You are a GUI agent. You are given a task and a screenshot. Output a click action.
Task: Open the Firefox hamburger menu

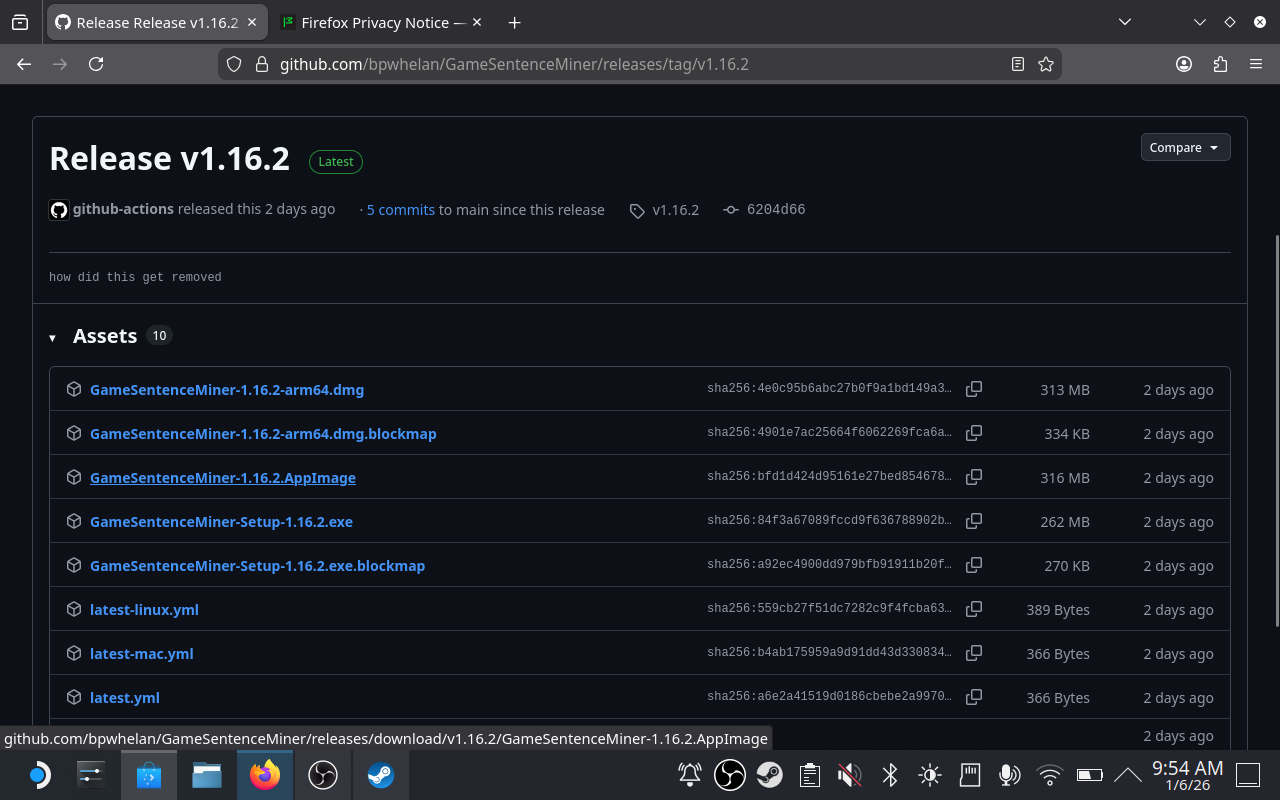point(1256,63)
